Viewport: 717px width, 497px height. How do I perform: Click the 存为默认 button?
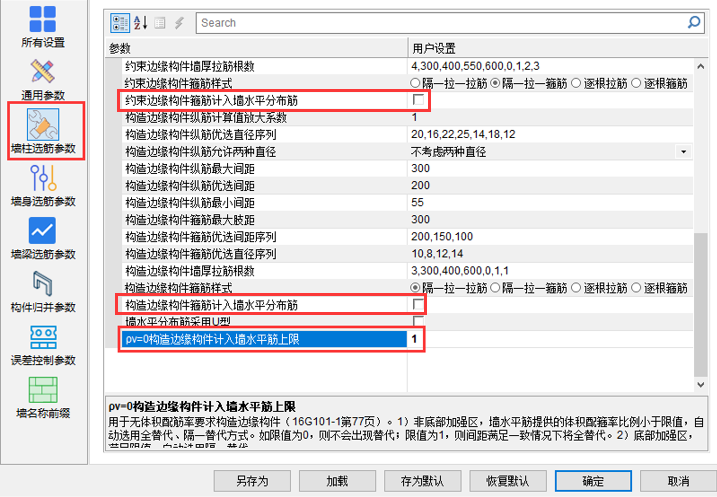pos(422,481)
